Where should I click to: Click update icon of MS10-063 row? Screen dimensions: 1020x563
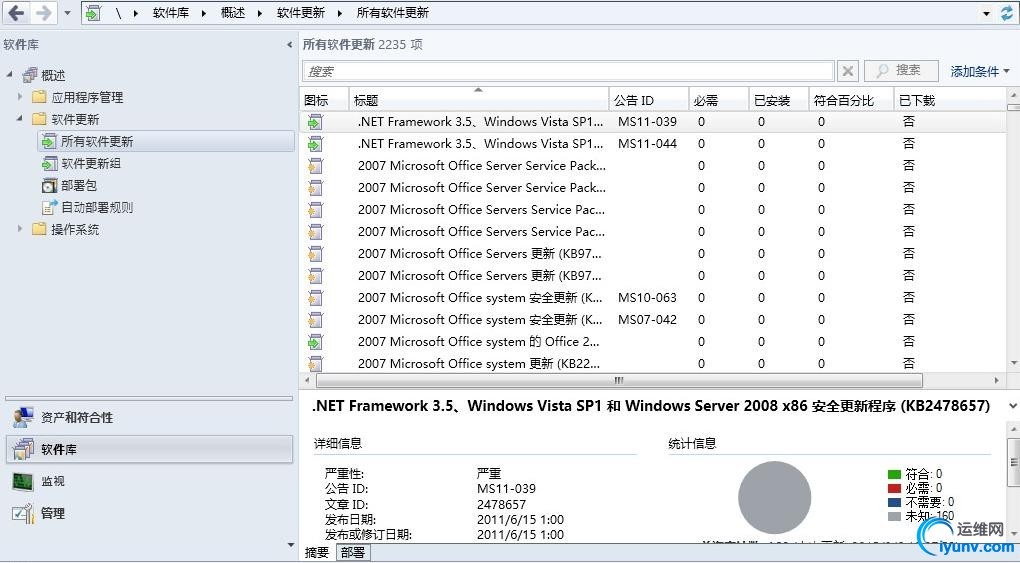point(315,298)
